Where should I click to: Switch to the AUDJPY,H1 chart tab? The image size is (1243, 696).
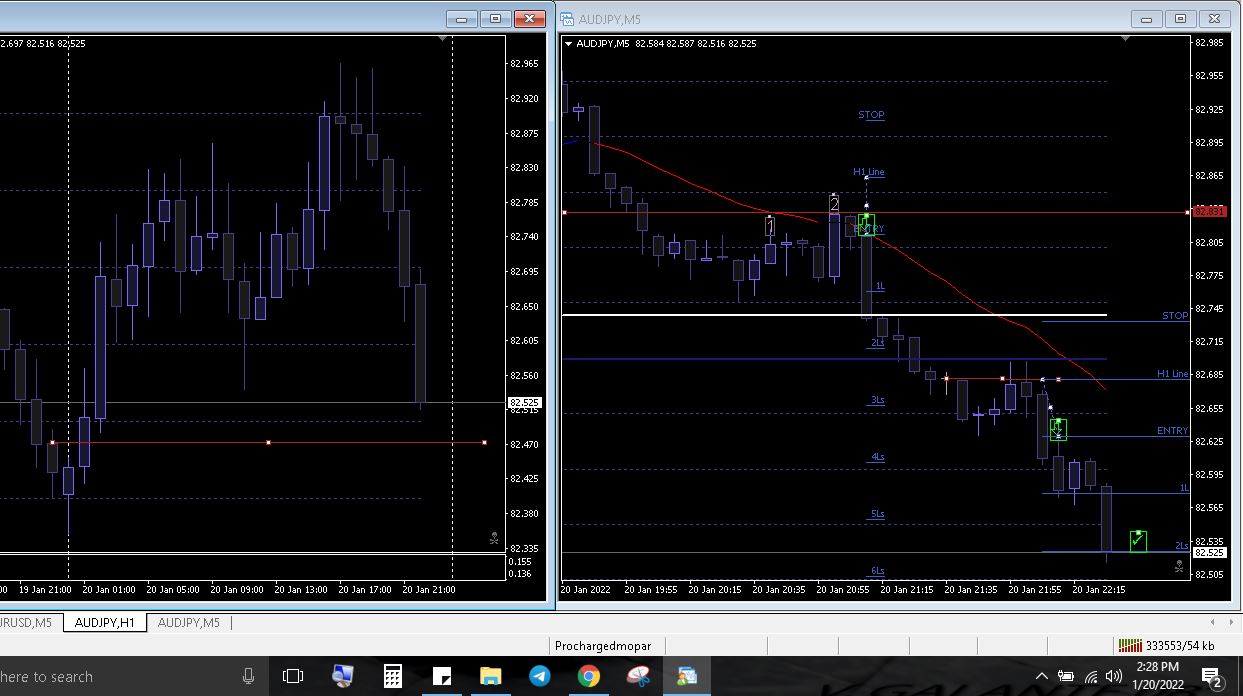coord(105,623)
